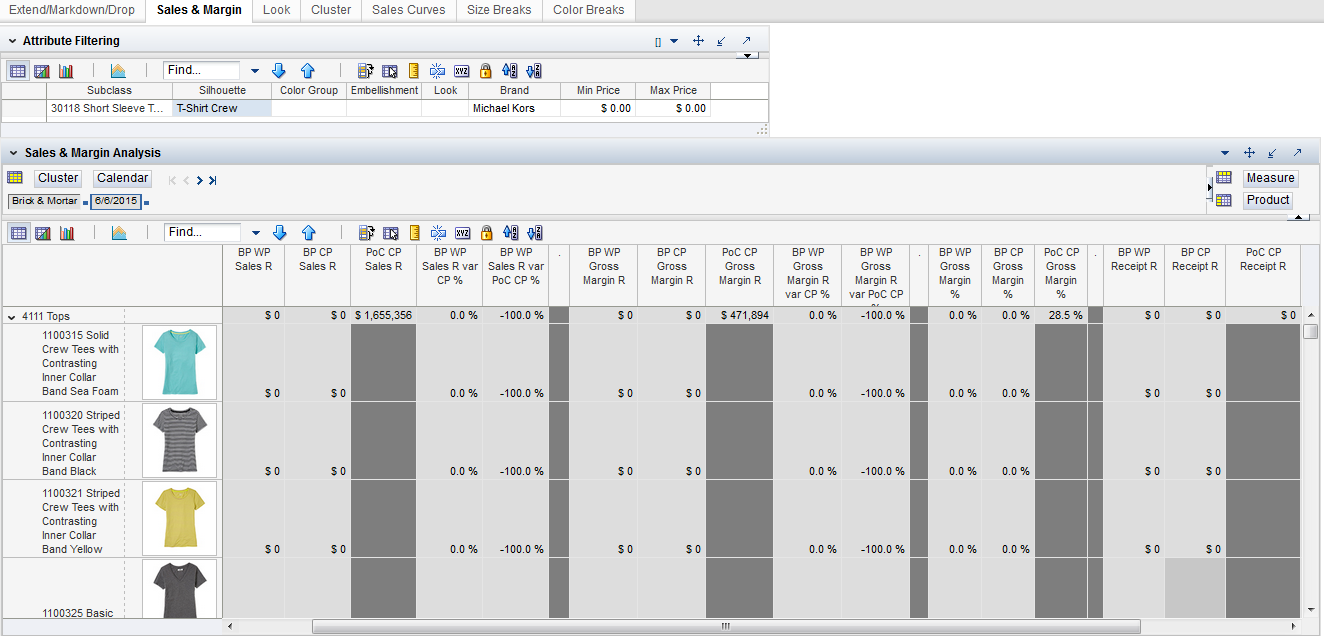Click the Product axis button
The image size is (1326, 642).
[1268, 200]
